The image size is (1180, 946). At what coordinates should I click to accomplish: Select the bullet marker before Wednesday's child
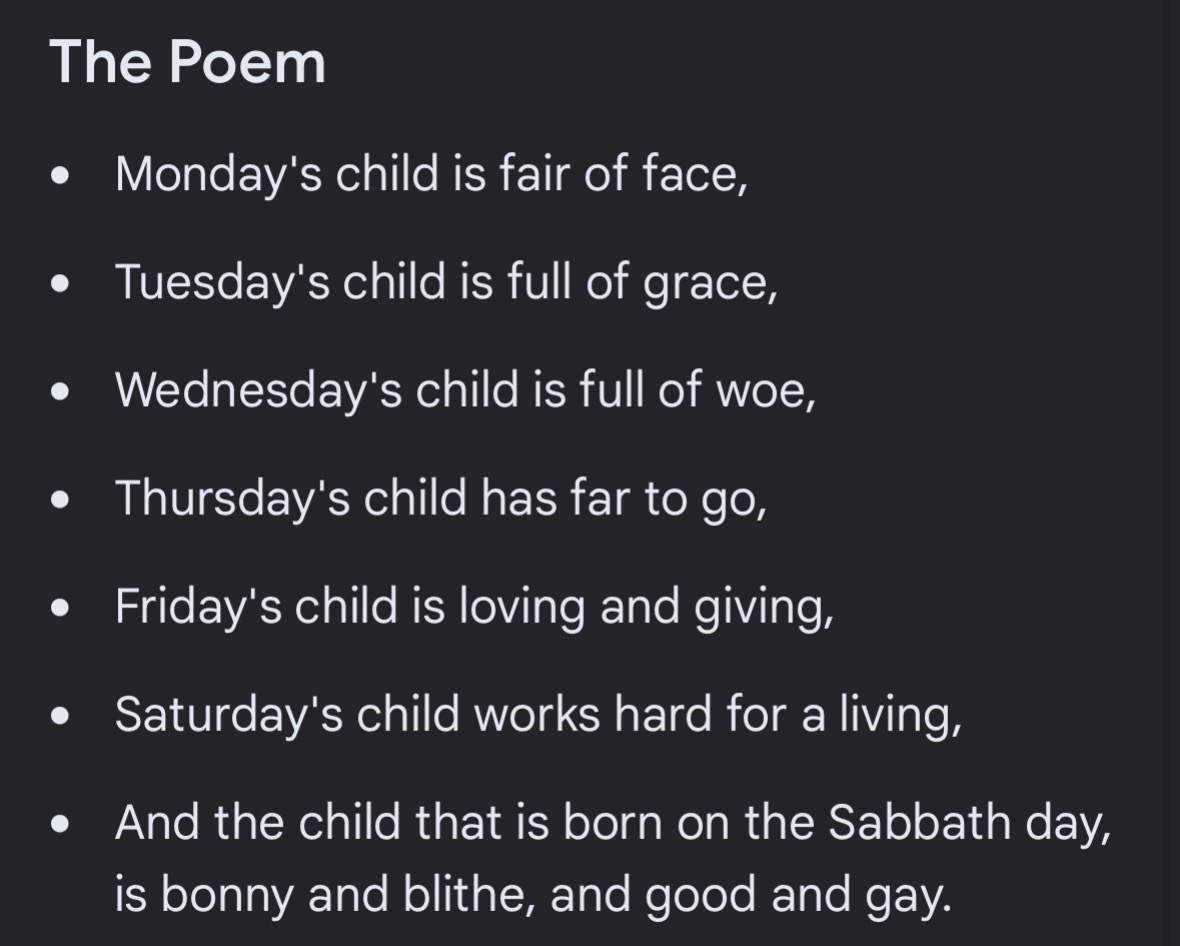(60, 392)
